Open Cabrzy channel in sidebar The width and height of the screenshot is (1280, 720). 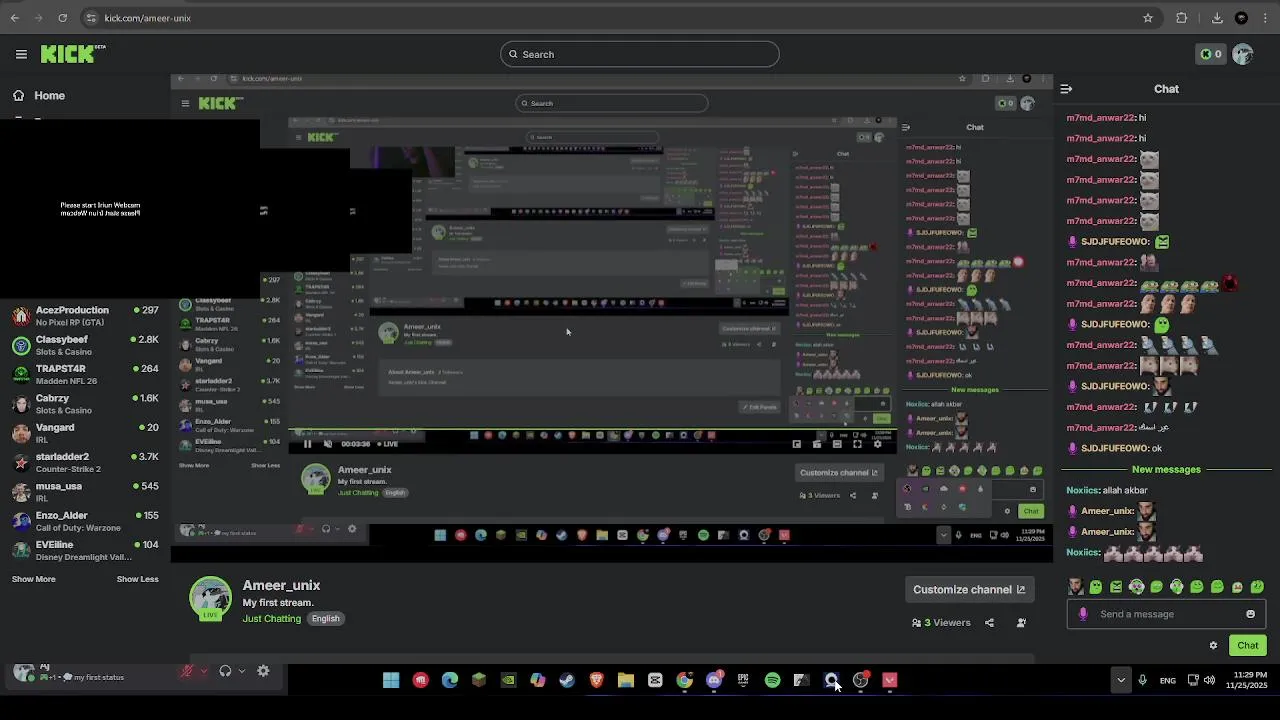(x=85, y=404)
